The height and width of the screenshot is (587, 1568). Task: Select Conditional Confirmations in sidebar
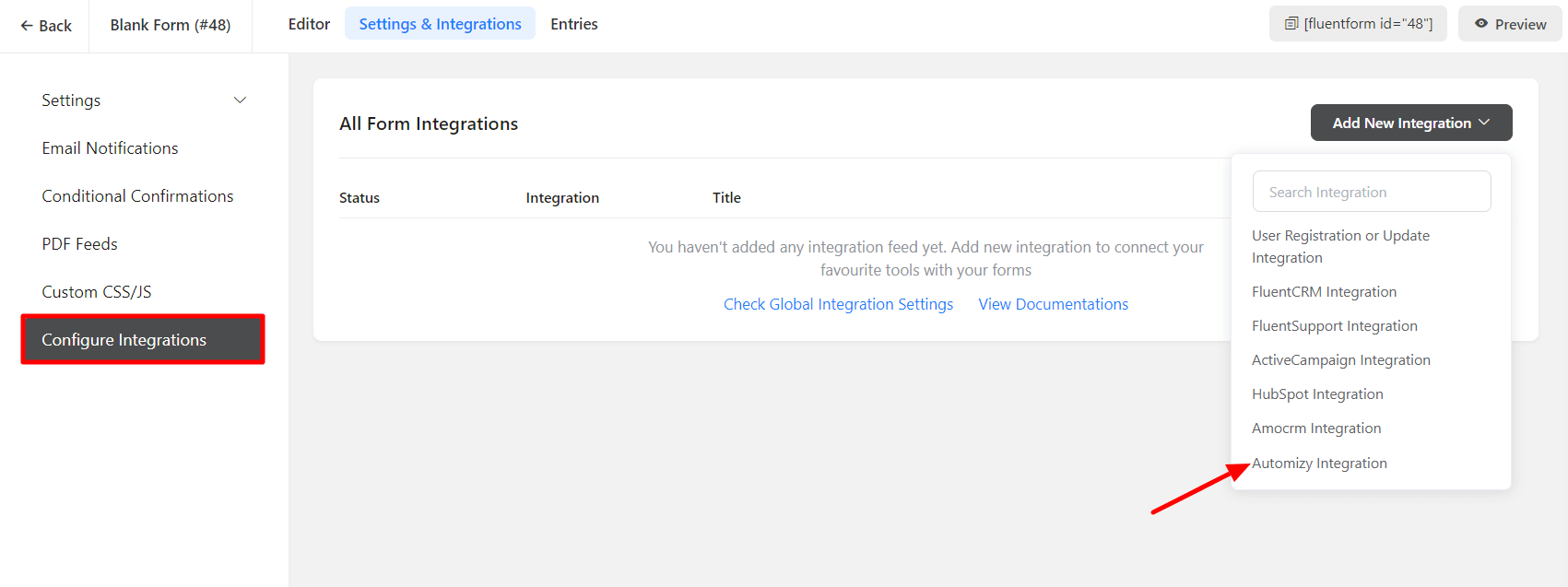click(x=137, y=196)
